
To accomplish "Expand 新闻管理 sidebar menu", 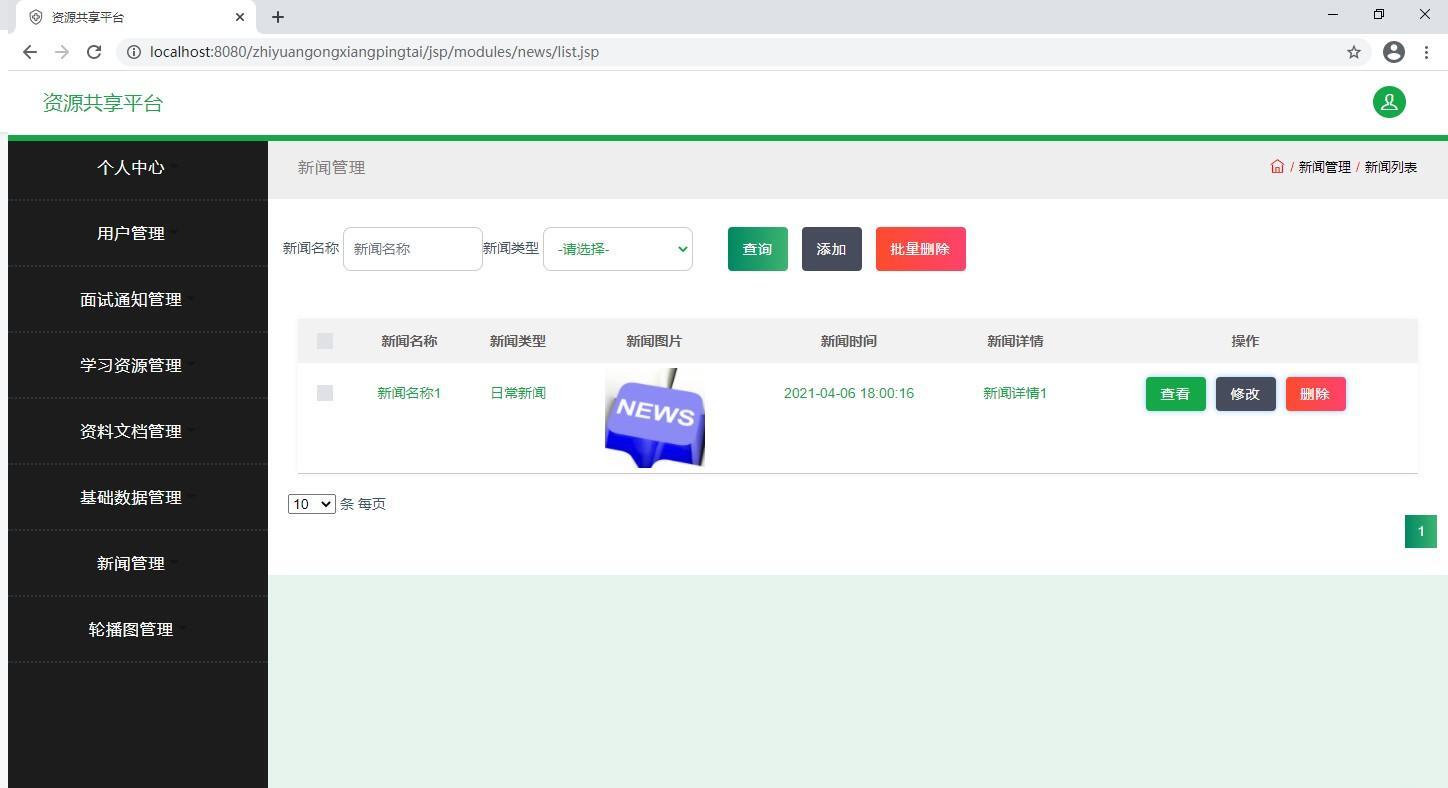I will pyautogui.click(x=138, y=563).
